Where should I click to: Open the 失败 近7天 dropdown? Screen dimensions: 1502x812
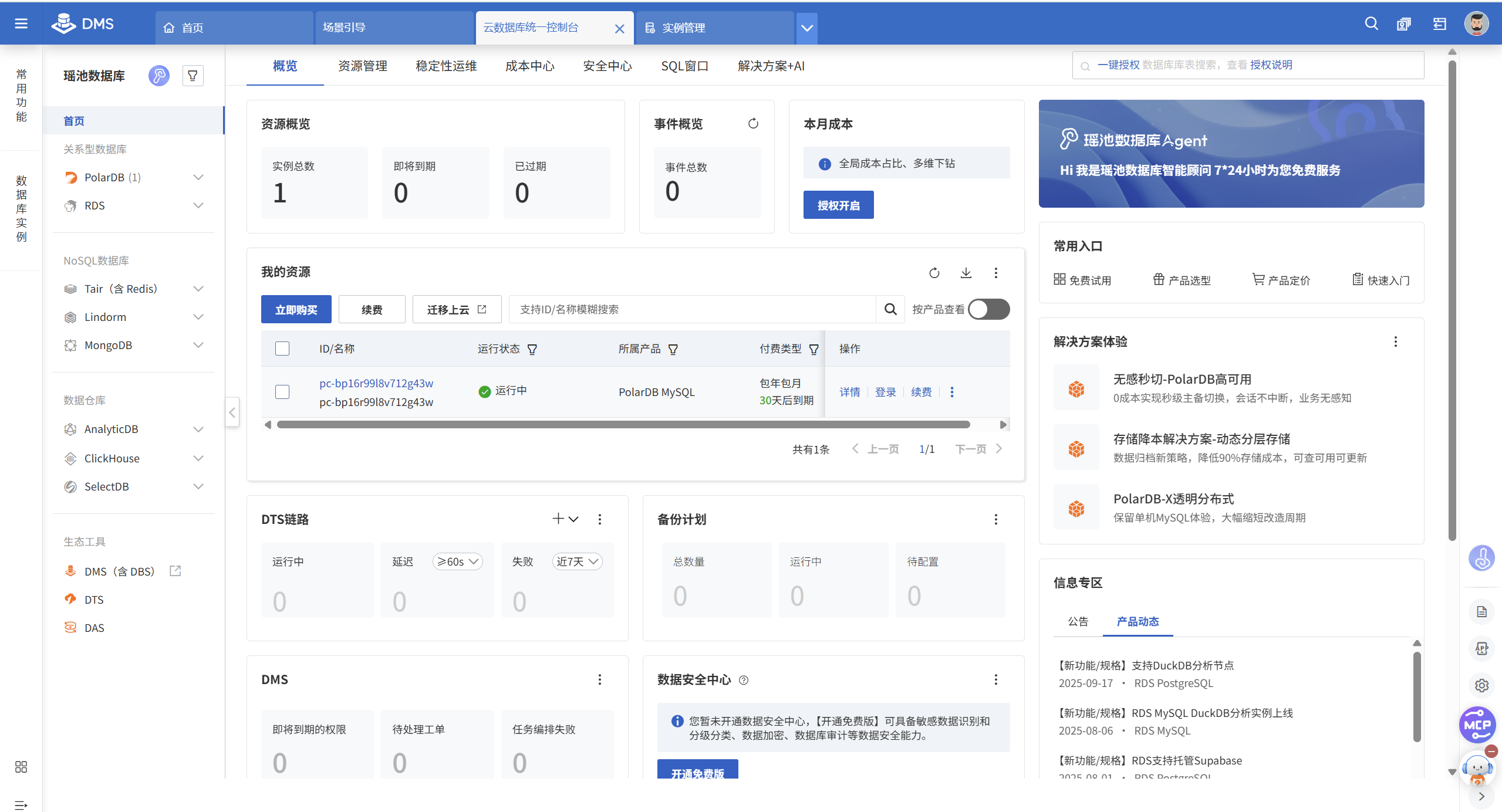578,561
